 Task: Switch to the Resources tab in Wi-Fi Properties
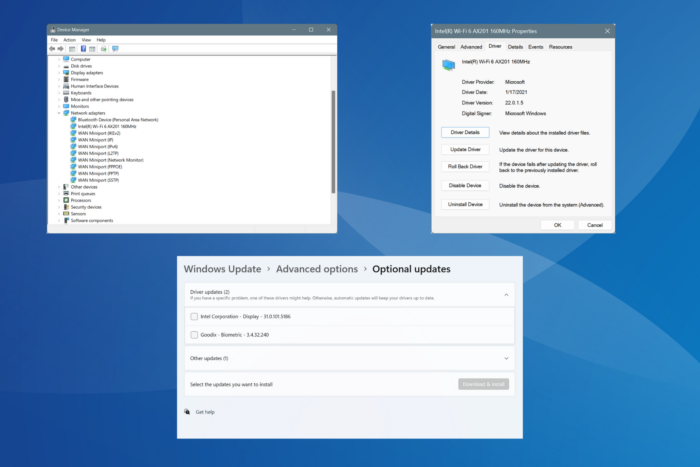point(560,47)
